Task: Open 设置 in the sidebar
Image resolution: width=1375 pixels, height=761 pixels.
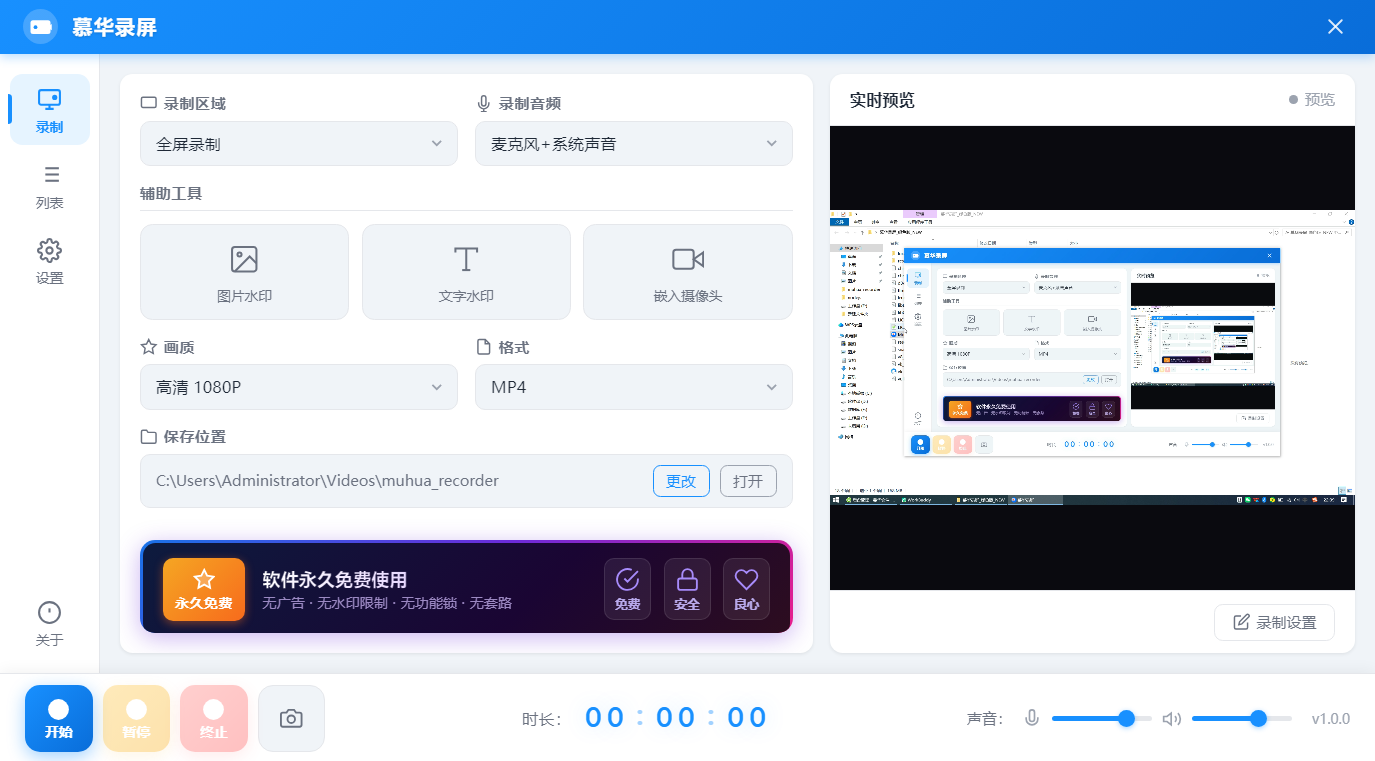Action: click(49, 262)
